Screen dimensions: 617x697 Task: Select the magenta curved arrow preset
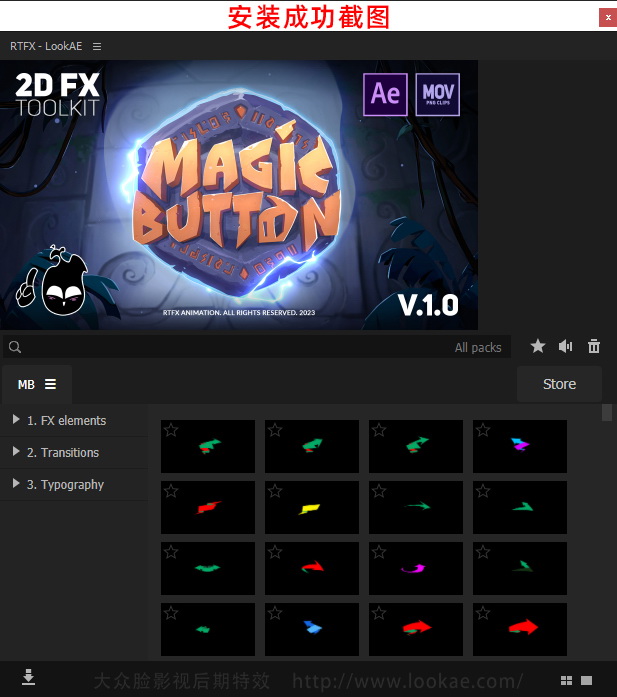coord(416,568)
